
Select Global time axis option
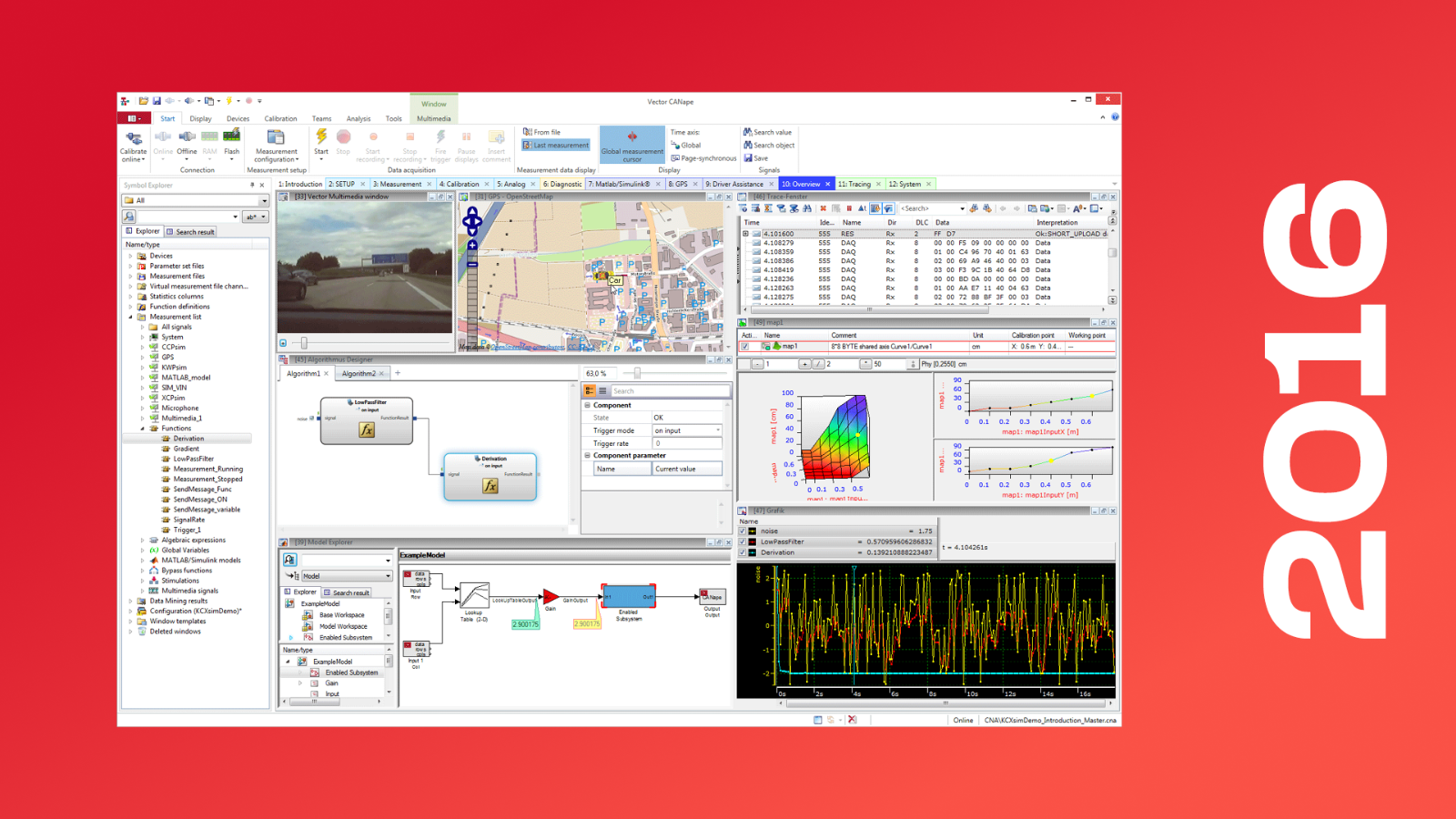tap(686, 146)
